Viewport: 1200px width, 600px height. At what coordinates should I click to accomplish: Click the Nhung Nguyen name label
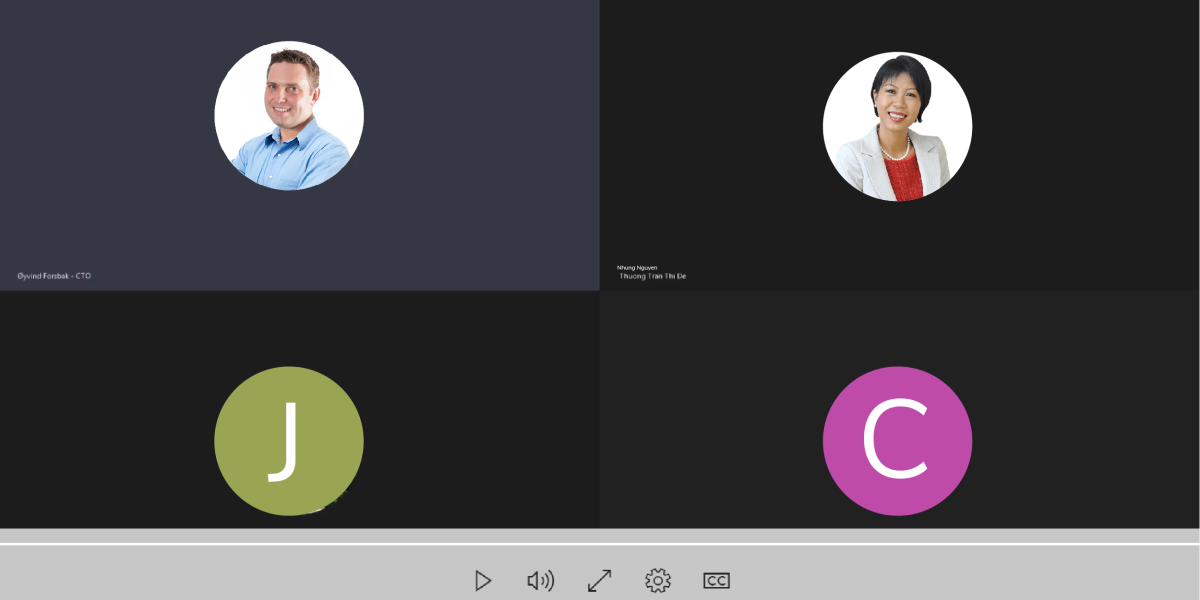tap(637, 268)
